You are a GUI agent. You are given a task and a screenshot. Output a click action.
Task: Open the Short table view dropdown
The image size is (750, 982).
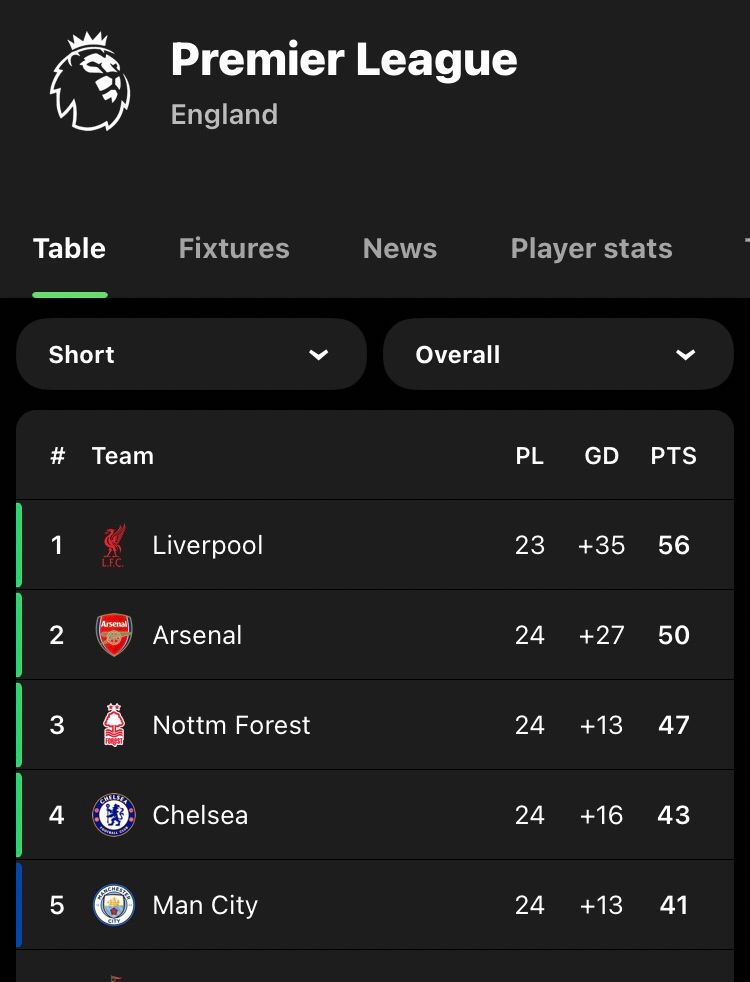[x=191, y=354]
